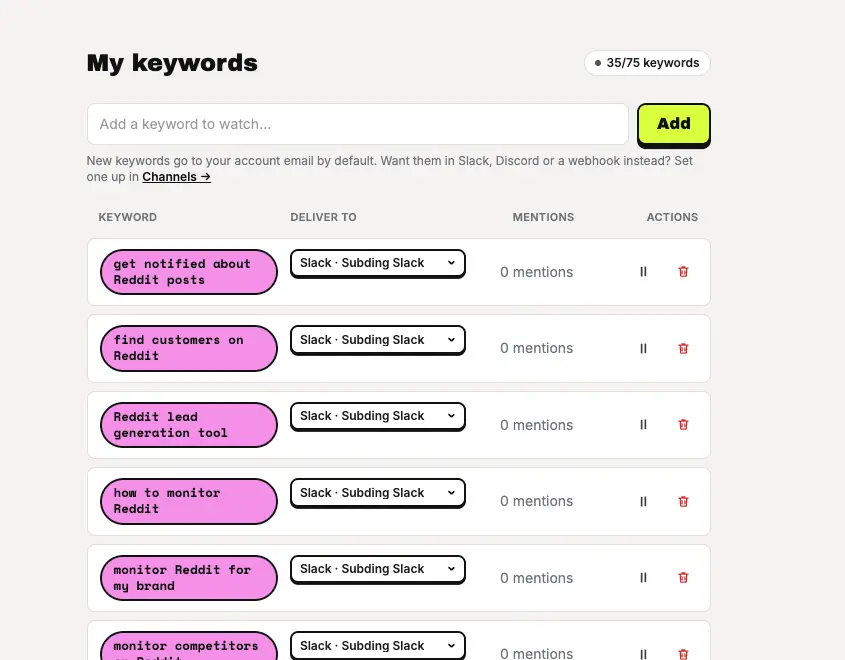Focus the 'Add a keyword to watch' field

[358, 124]
